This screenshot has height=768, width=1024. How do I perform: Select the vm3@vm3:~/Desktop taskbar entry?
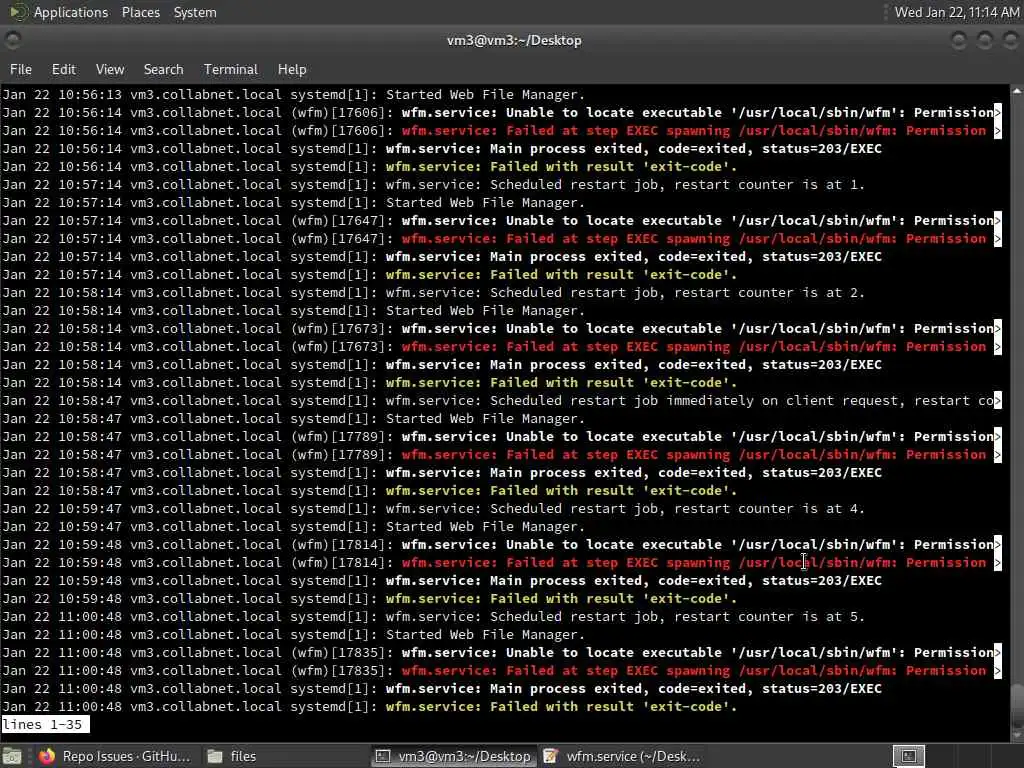point(455,756)
